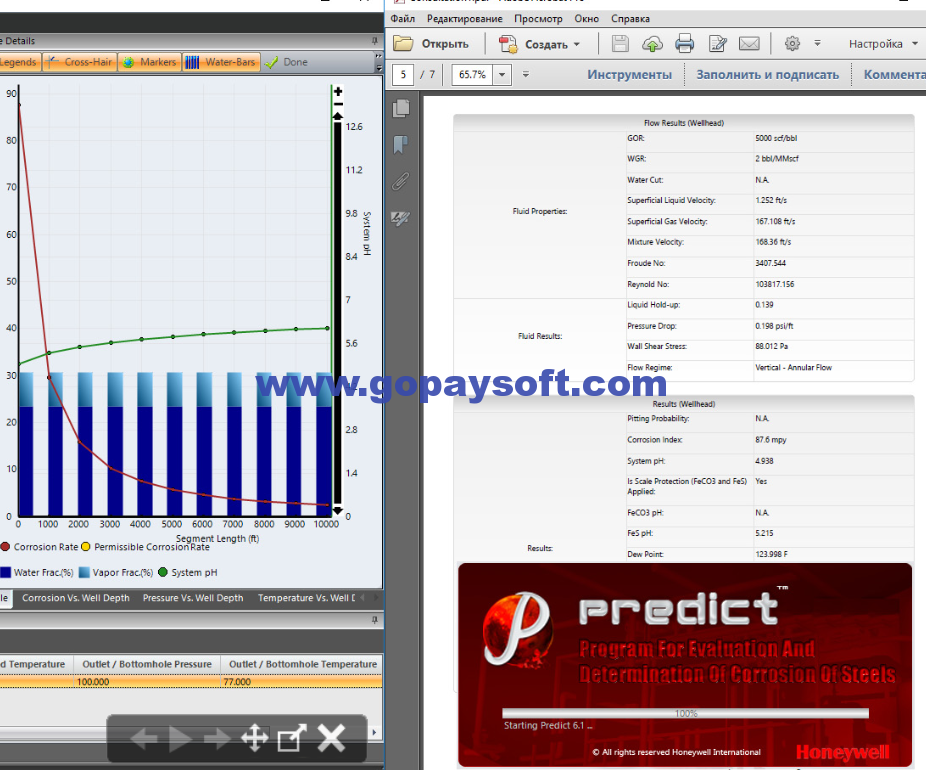
Task: Close the overlay bar with X icon
Action: click(x=331, y=738)
